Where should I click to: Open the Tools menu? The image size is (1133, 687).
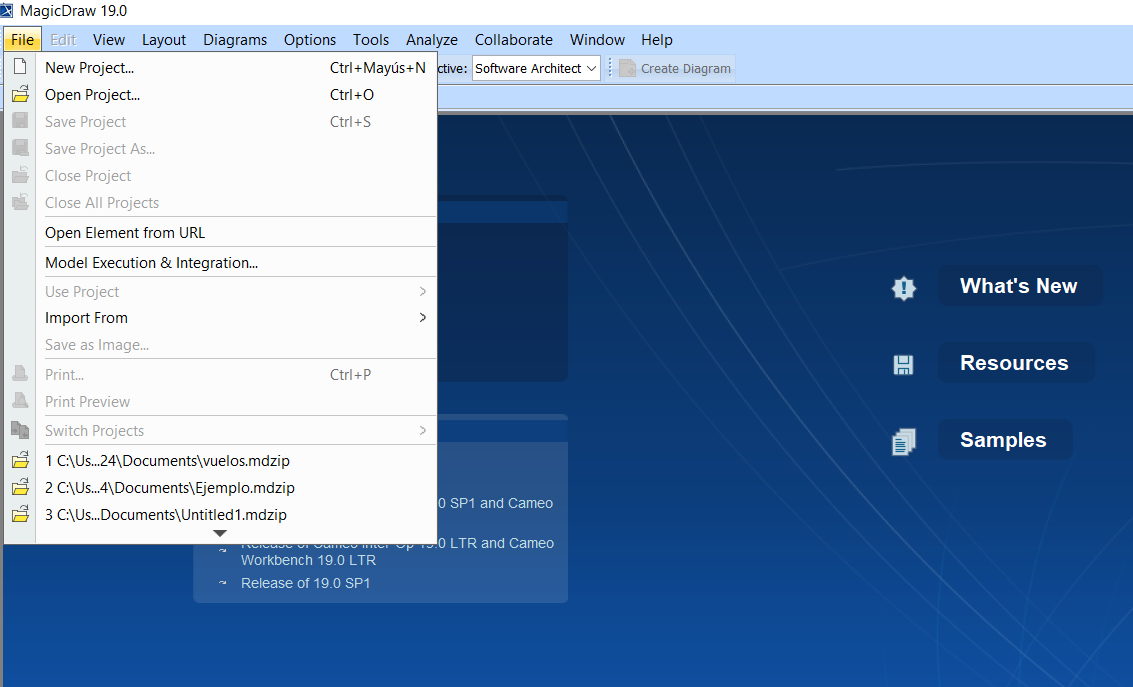coord(371,40)
